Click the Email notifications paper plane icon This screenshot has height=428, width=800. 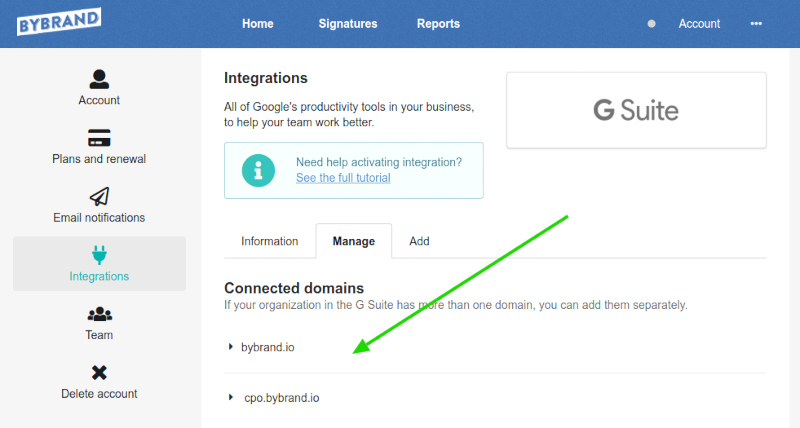tap(99, 196)
